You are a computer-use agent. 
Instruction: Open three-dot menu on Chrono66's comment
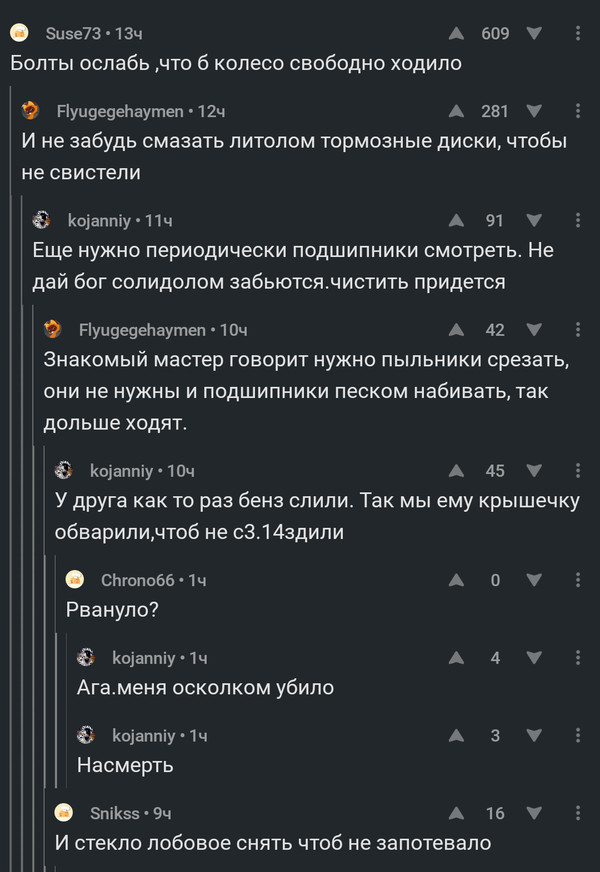pyautogui.click(x=580, y=579)
